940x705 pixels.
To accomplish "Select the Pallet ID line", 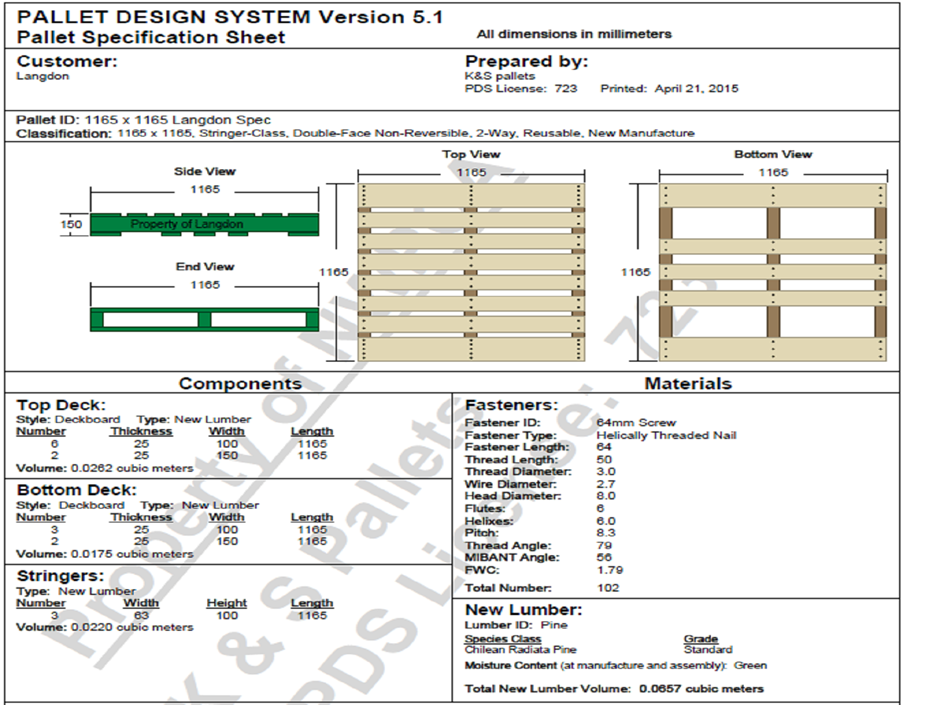I will tap(144, 120).
